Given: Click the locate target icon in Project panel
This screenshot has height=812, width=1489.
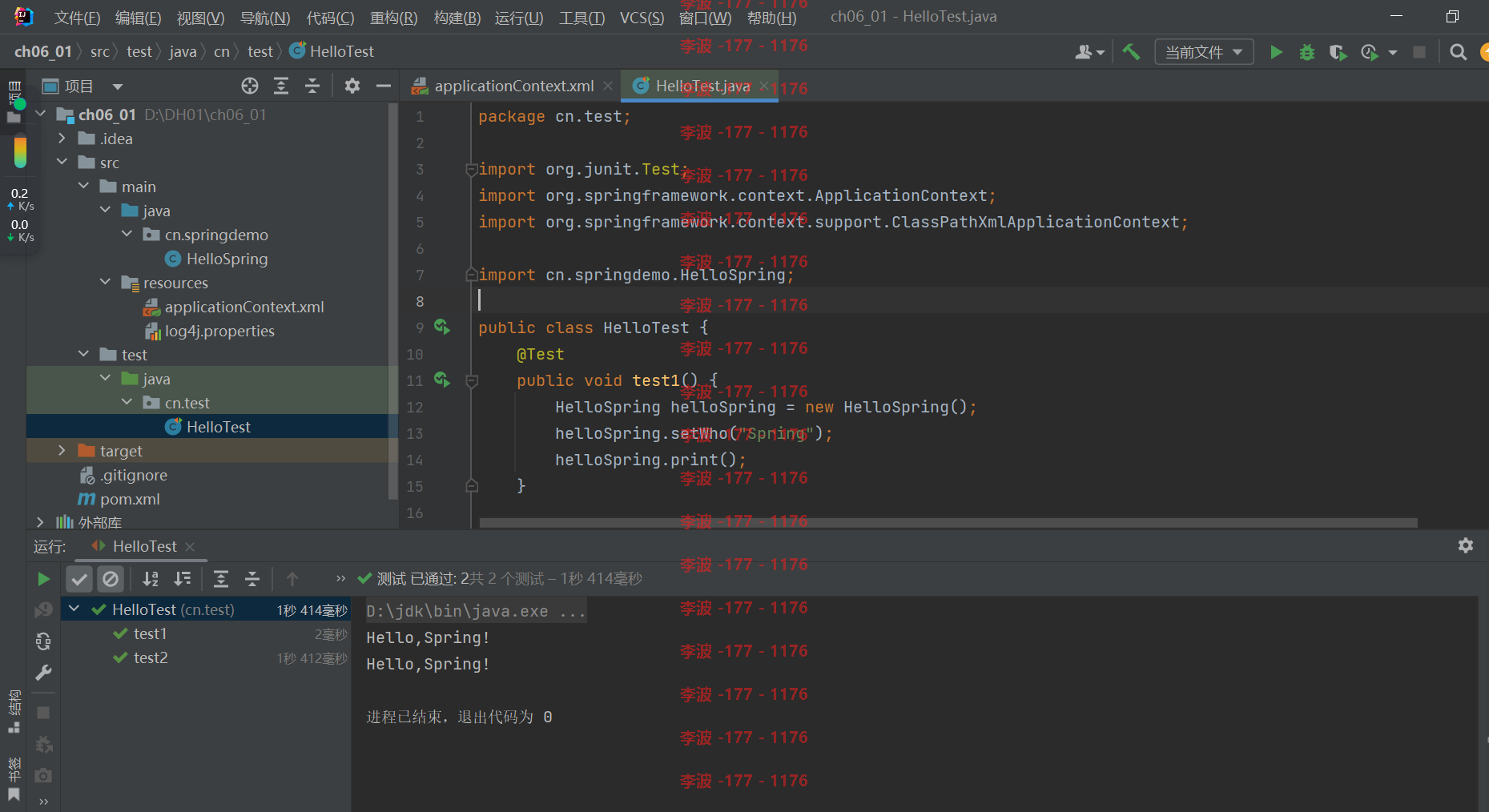Looking at the screenshot, I should (x=250, y=86).
